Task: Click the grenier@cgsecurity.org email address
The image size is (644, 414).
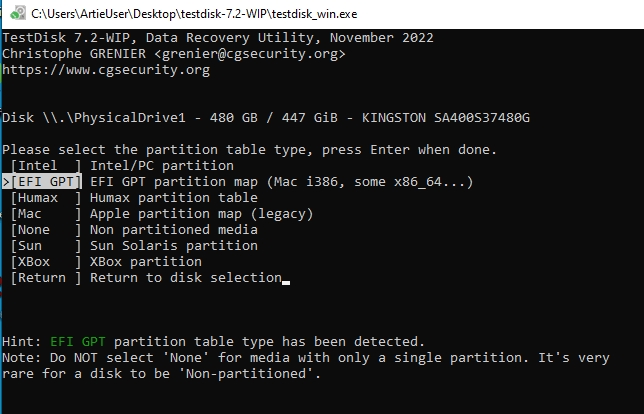Action: (250, 54)
